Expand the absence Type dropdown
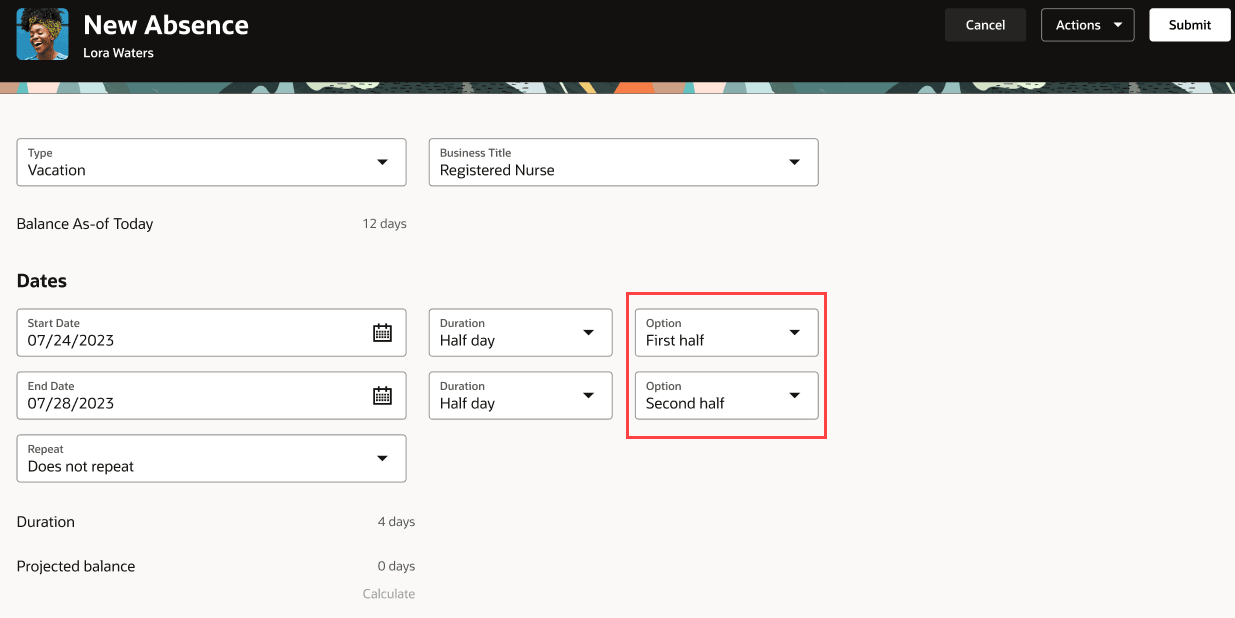This screenshot has width=1235, height=618. pyautogui.click(x=382, y=162)
